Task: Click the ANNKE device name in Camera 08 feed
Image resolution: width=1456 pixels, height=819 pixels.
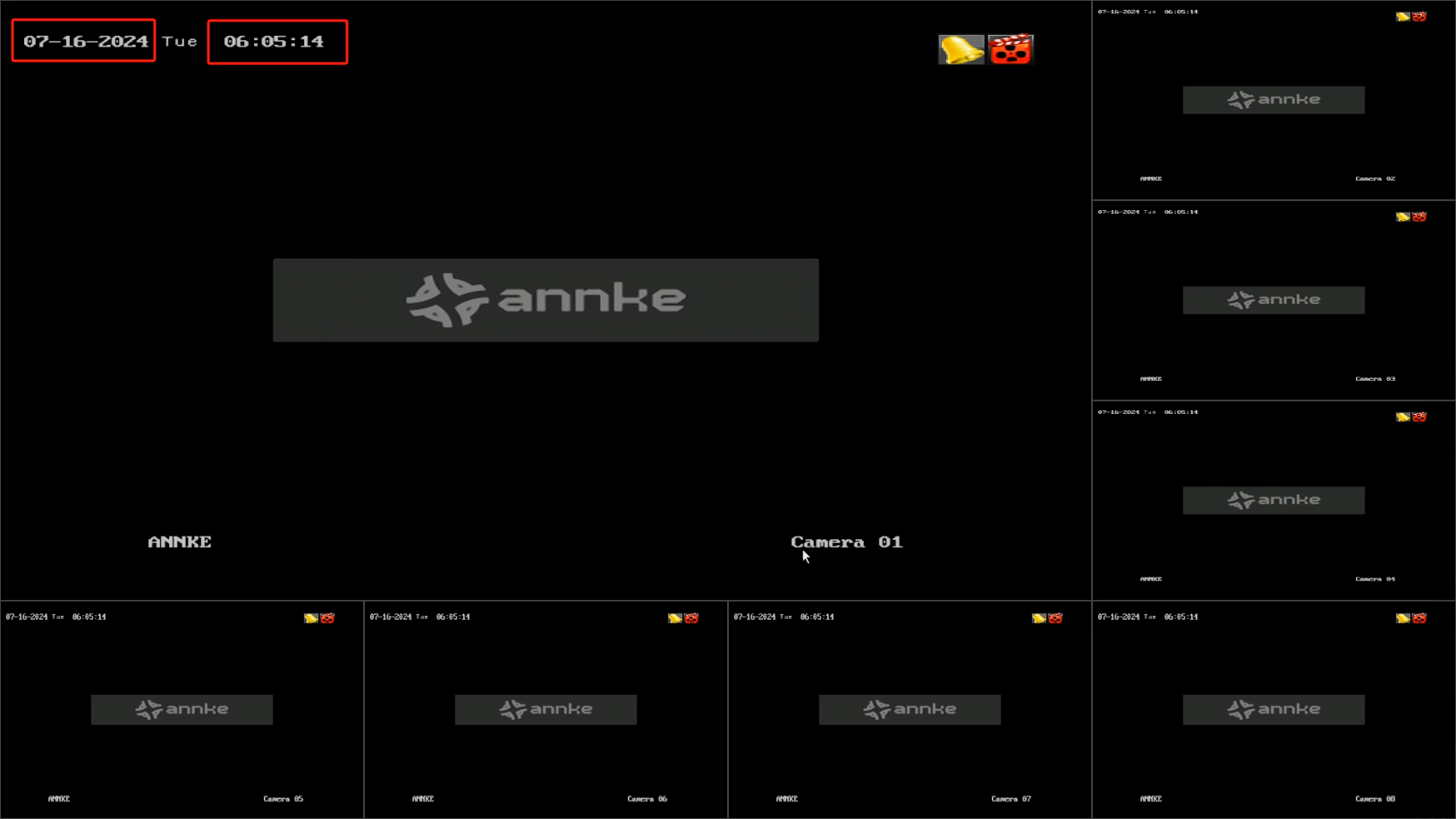Action: click(x=1151, y=799)
